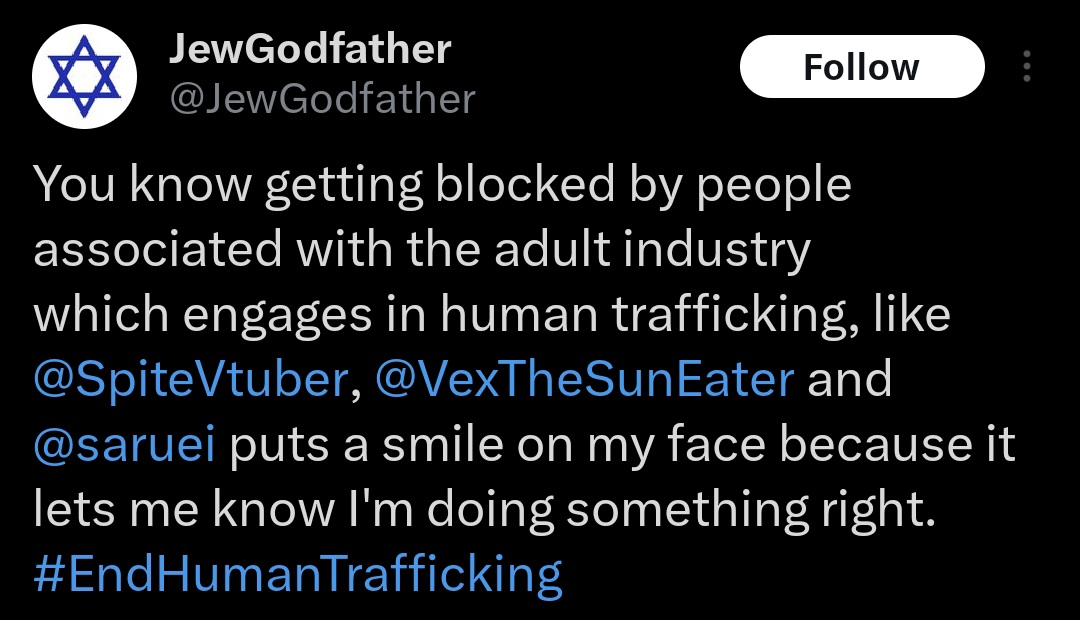The height and width of the screenshot is (620, 1080).
Task: Select the #EndHumanTrafficking hashtag
Action: pyautogui.click(x=298, y=575)
